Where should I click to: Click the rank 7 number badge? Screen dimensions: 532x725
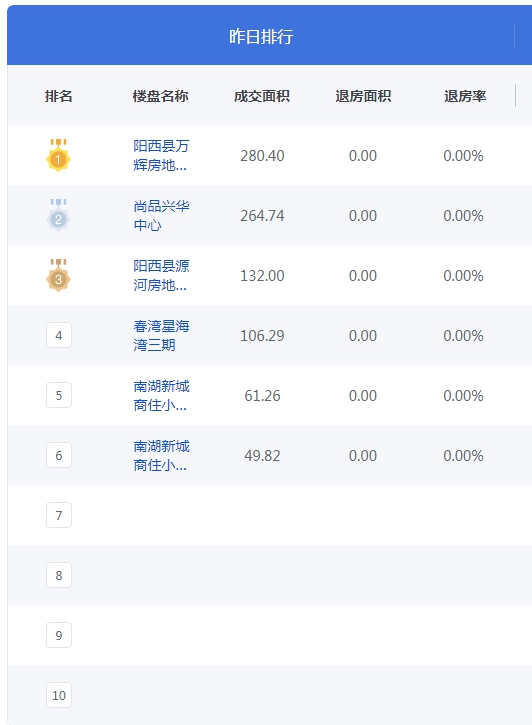(x=59, y=515)
